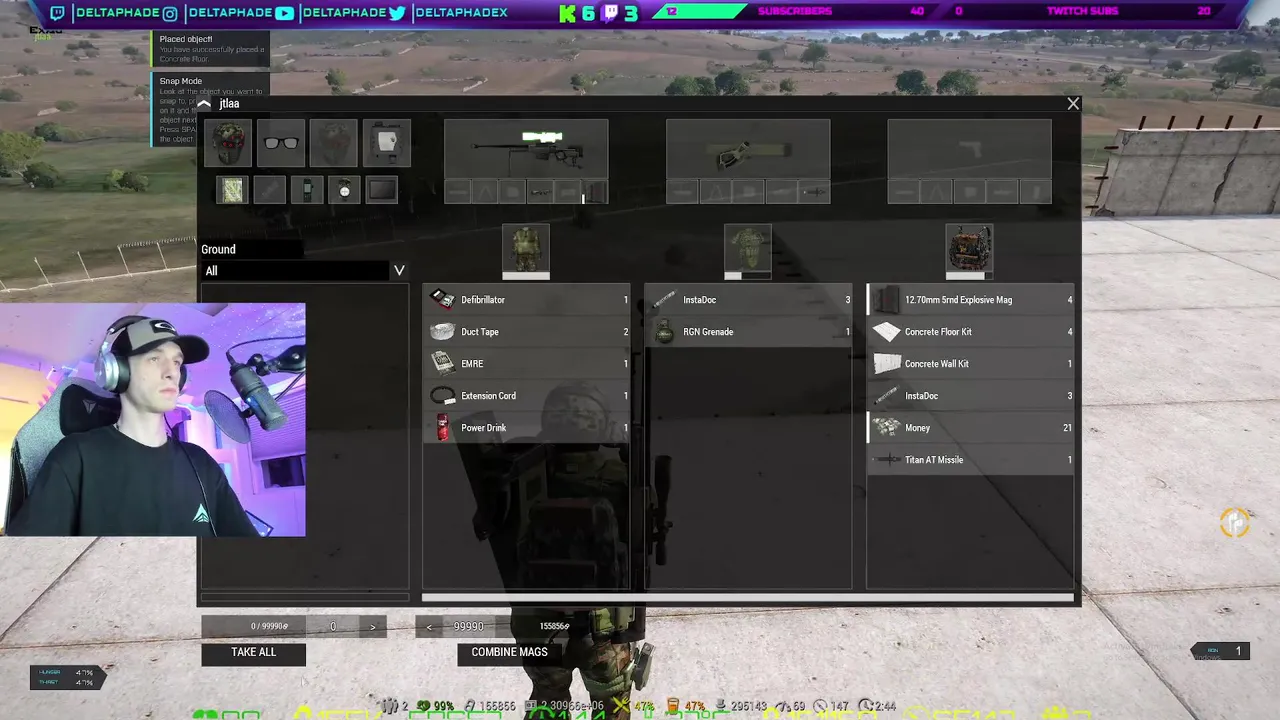
Task: Select the Duct Tape item
Action: point(526,332)
